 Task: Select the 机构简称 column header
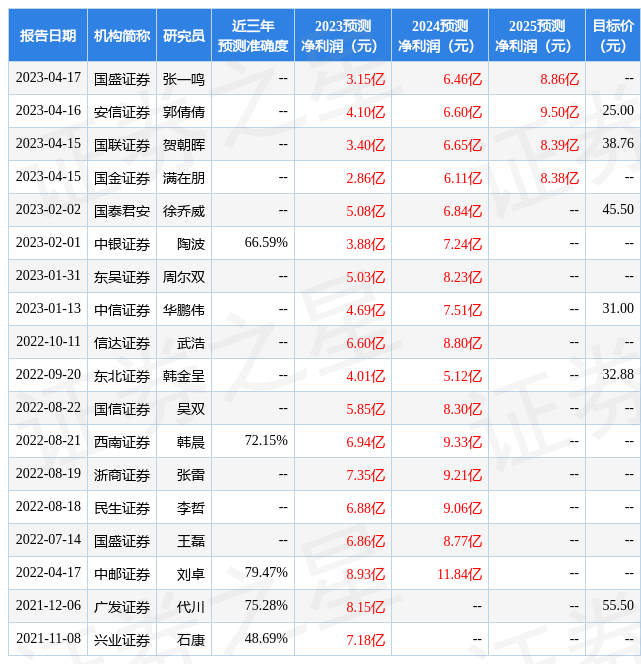[x=122, y=36]
